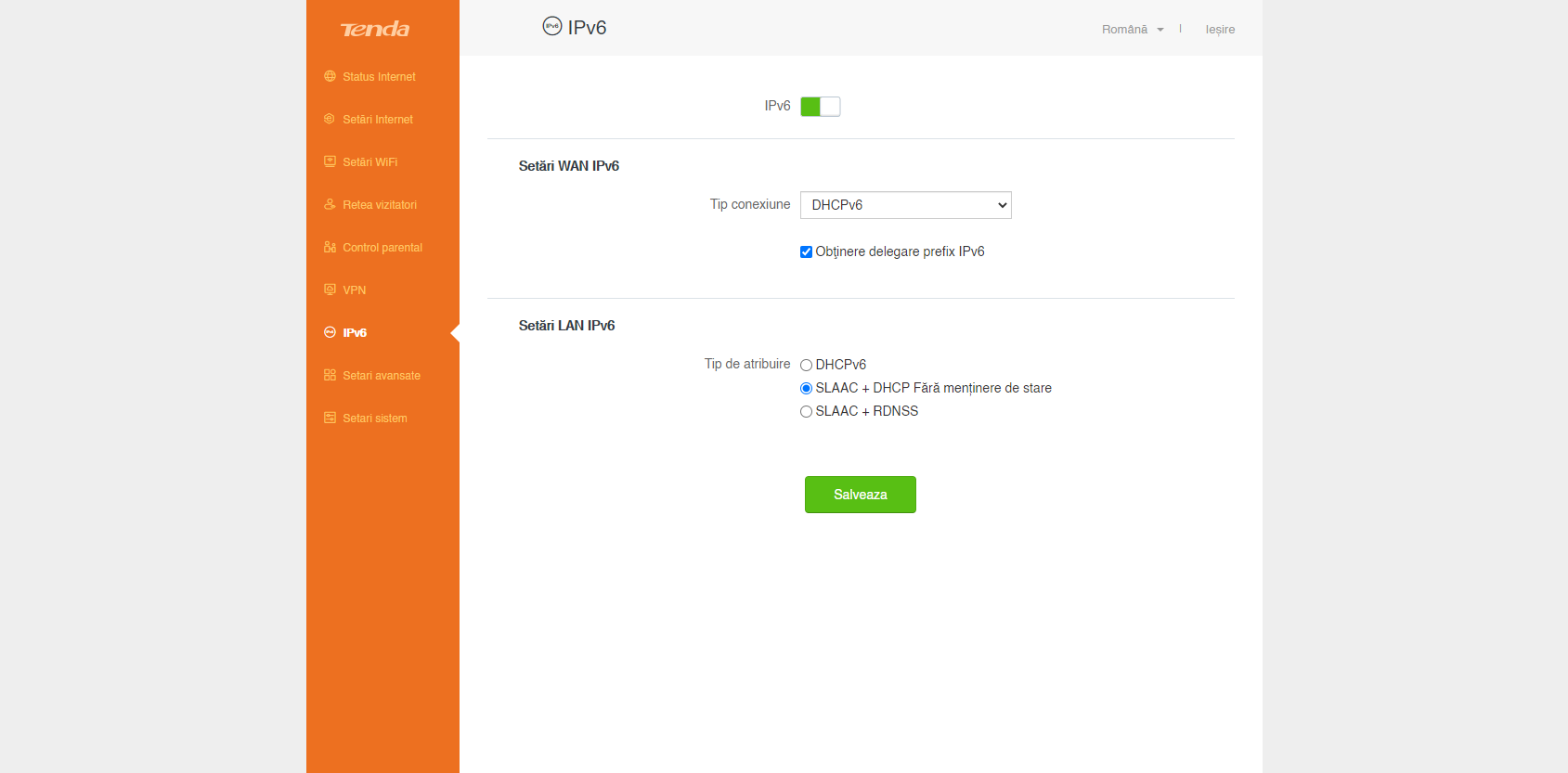The height and width of the screenshot is (773, 1568).
Task: Expand the Română language selector
Action: pos(1132,30)
